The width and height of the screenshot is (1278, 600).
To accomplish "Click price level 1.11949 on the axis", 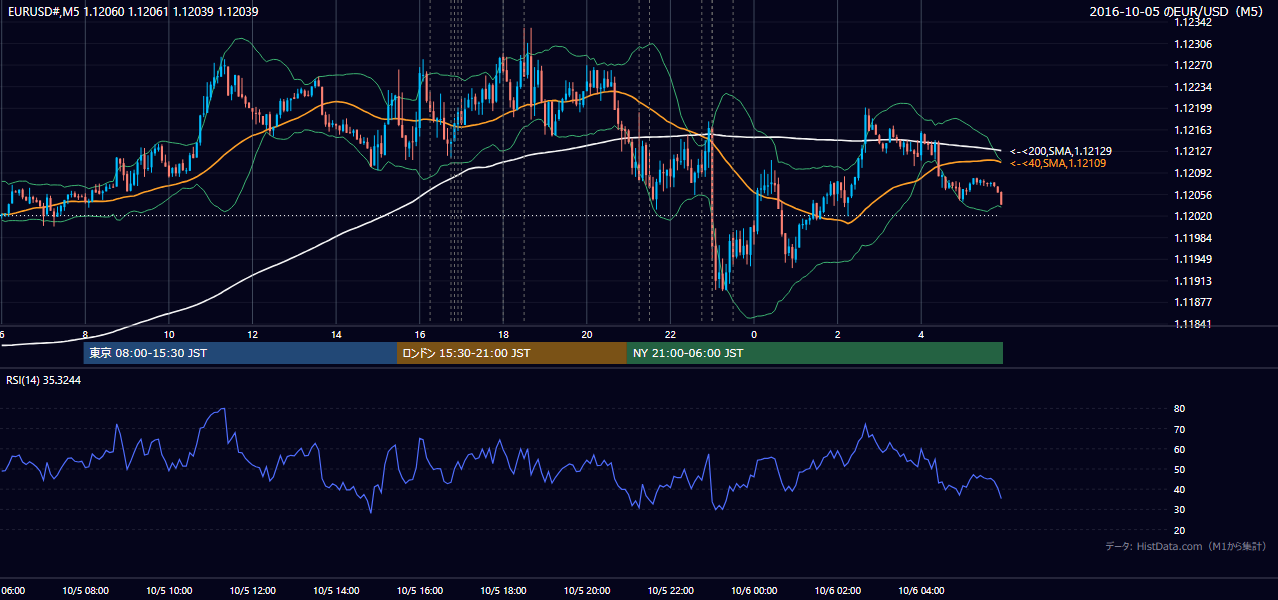I will click(x=1193, y=259).
